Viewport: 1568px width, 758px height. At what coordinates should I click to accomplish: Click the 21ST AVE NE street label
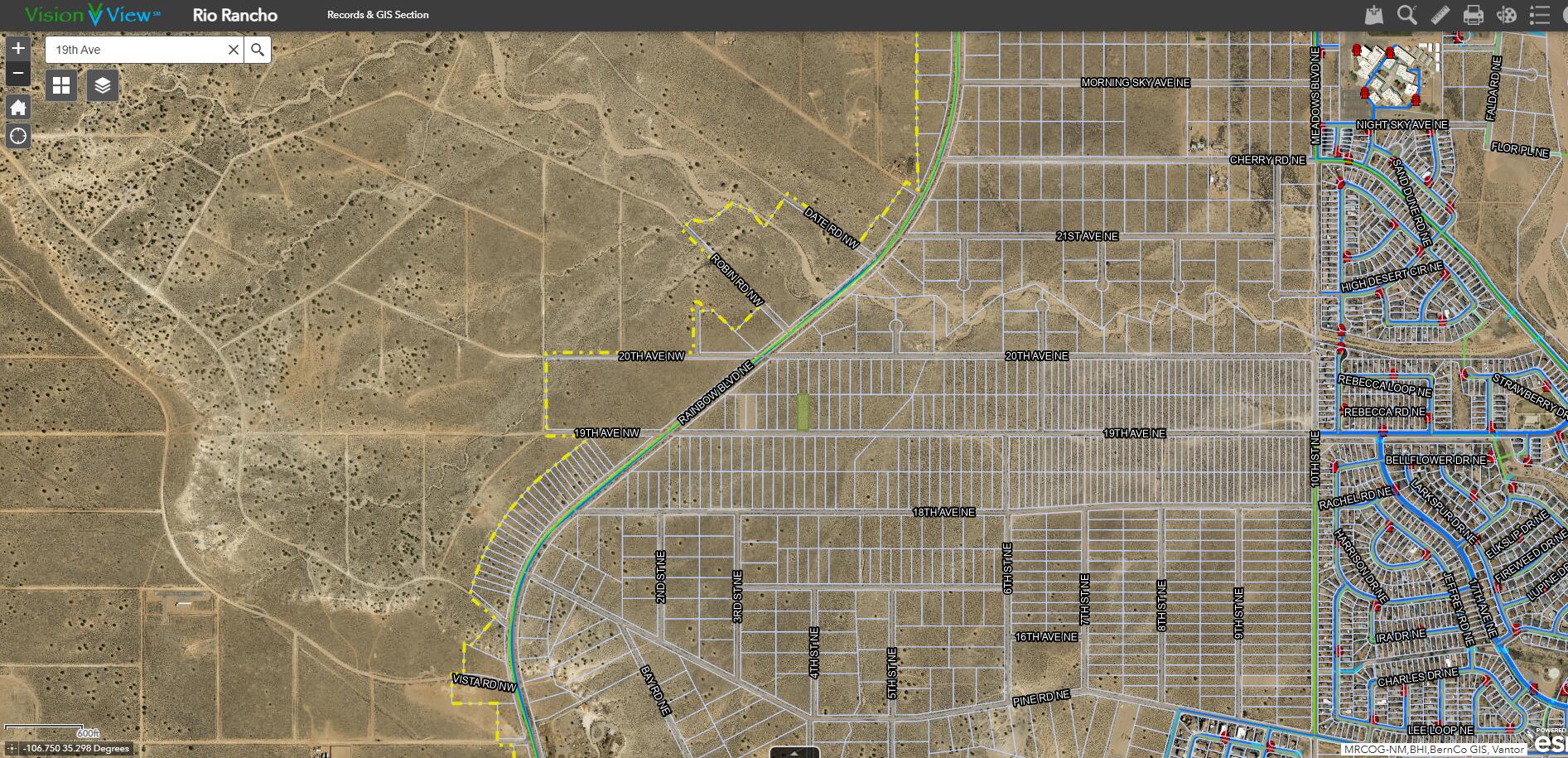click(1088, 236)
